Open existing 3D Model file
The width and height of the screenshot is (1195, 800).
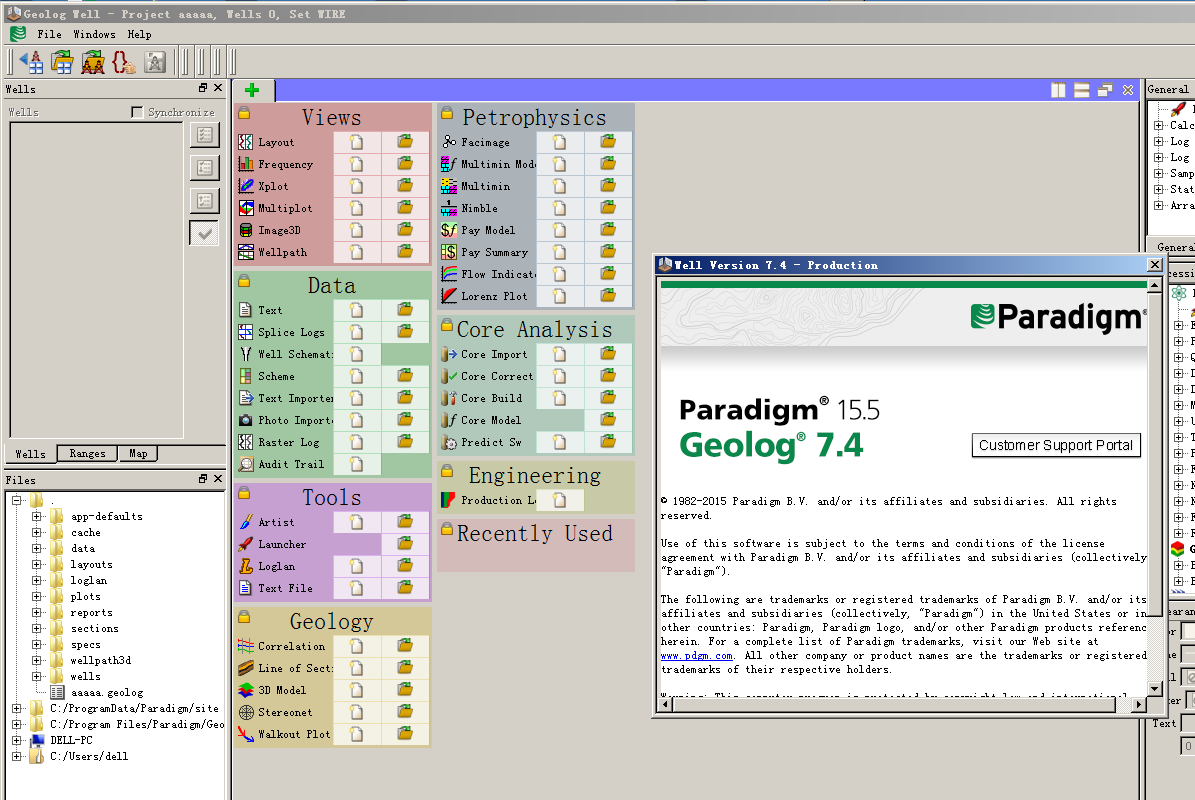(405, 690)
